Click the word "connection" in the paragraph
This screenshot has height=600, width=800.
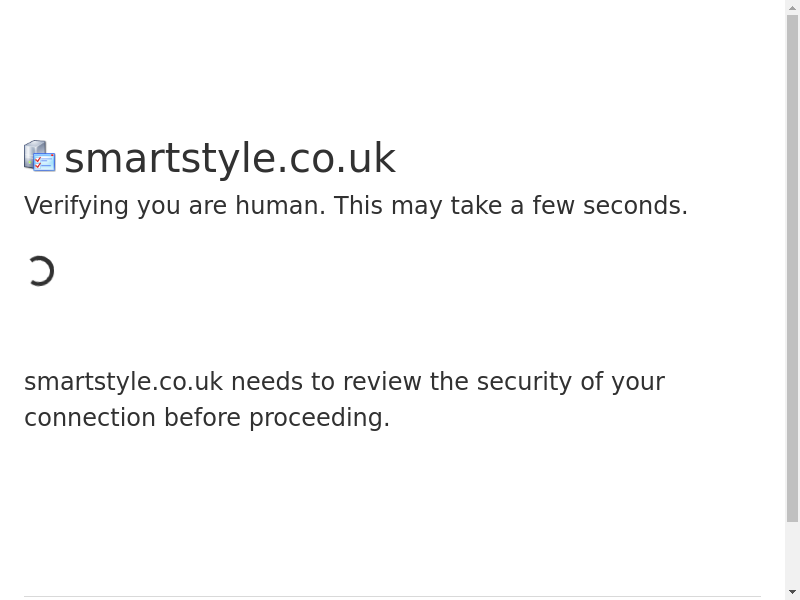[90, 418]
